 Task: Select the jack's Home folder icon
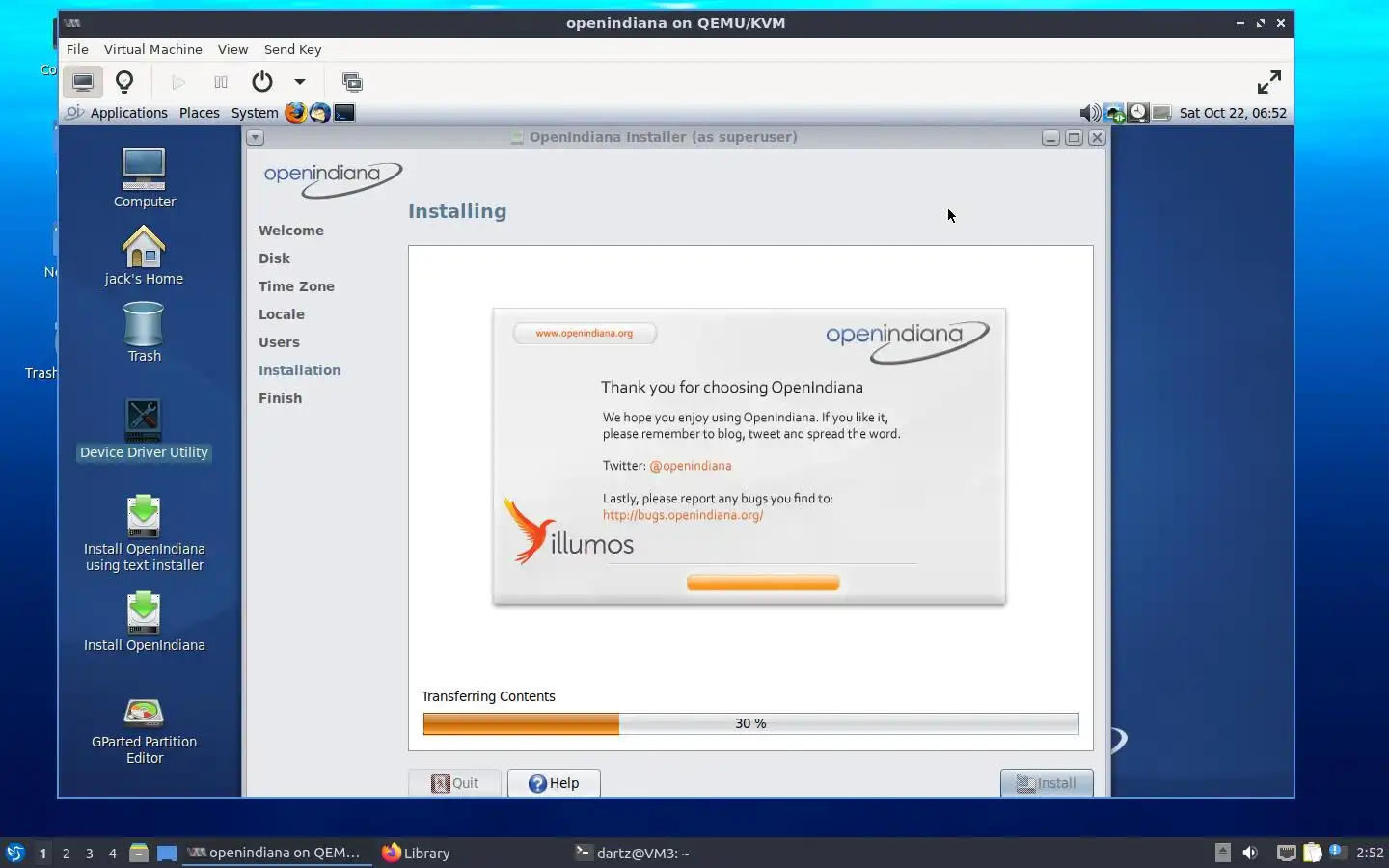click(x=144, y=255)
